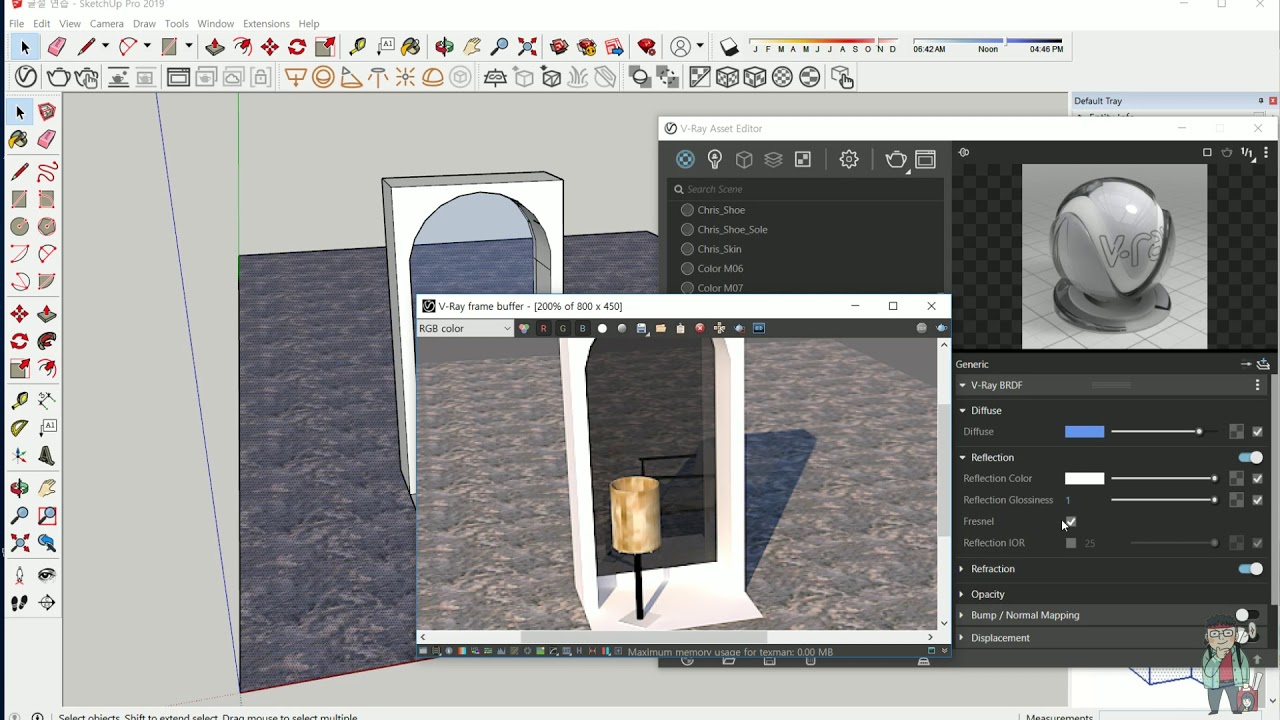Start V-Ray interactive render

[x=87, y=77]
